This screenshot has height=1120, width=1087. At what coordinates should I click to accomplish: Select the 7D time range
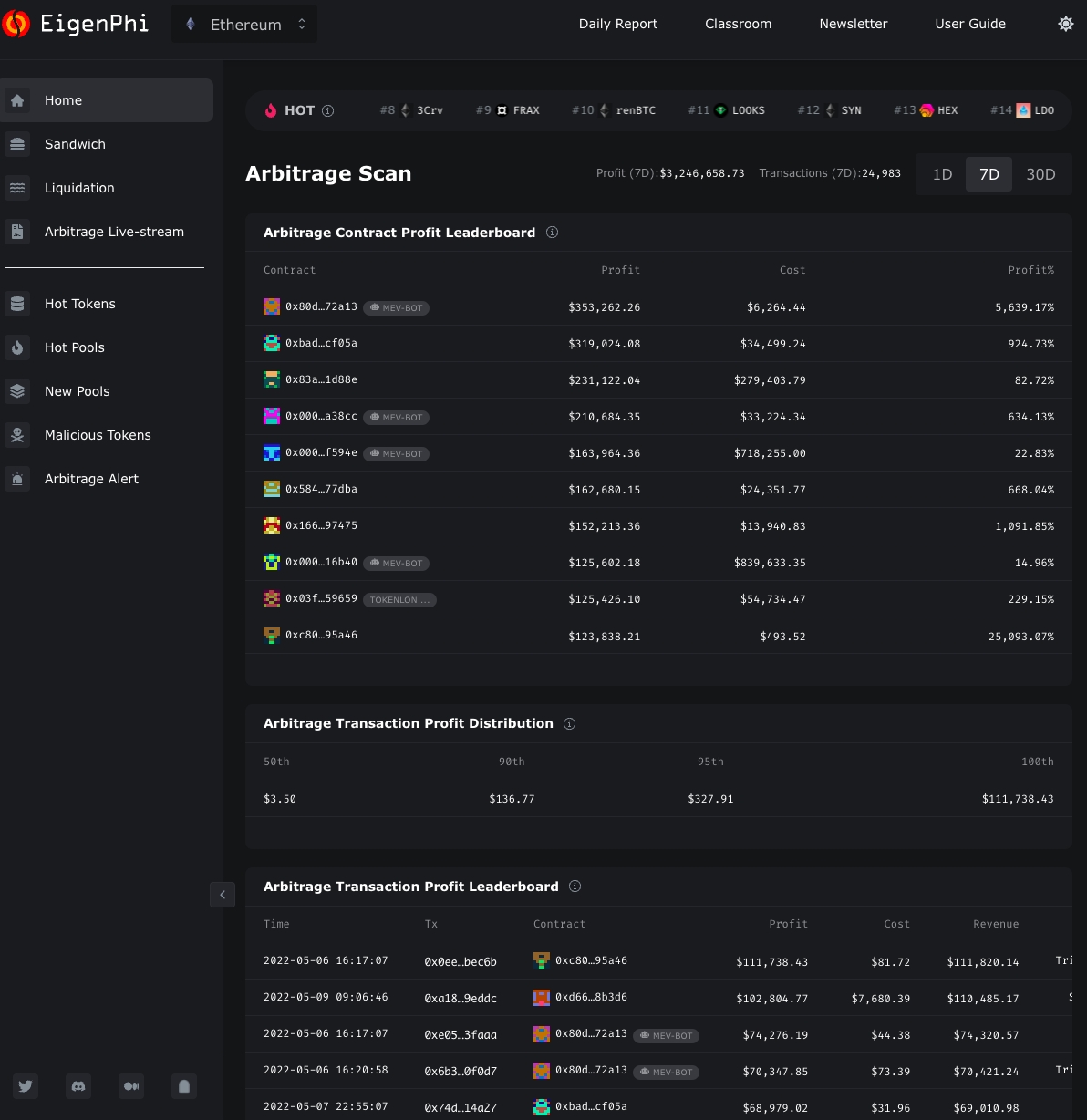pos(989,174)
